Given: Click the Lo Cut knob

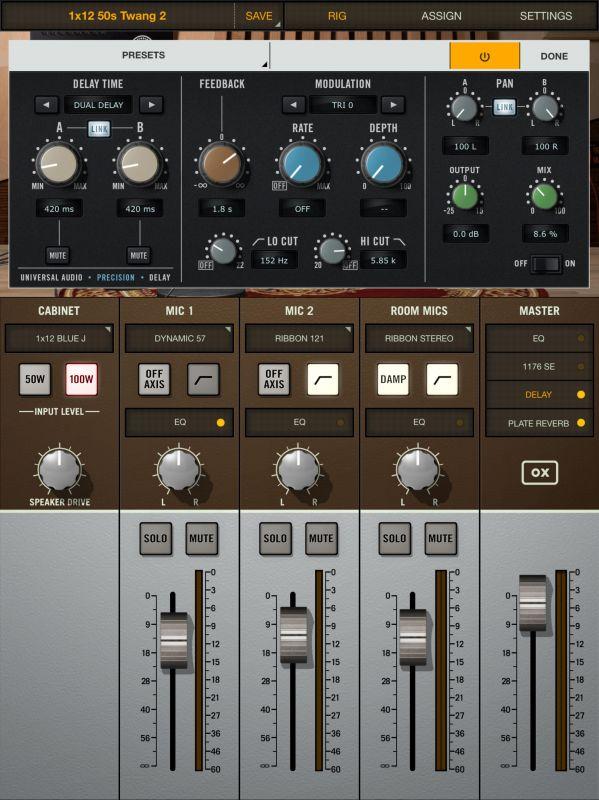Looking at the screenshot, I should [223, 251].
